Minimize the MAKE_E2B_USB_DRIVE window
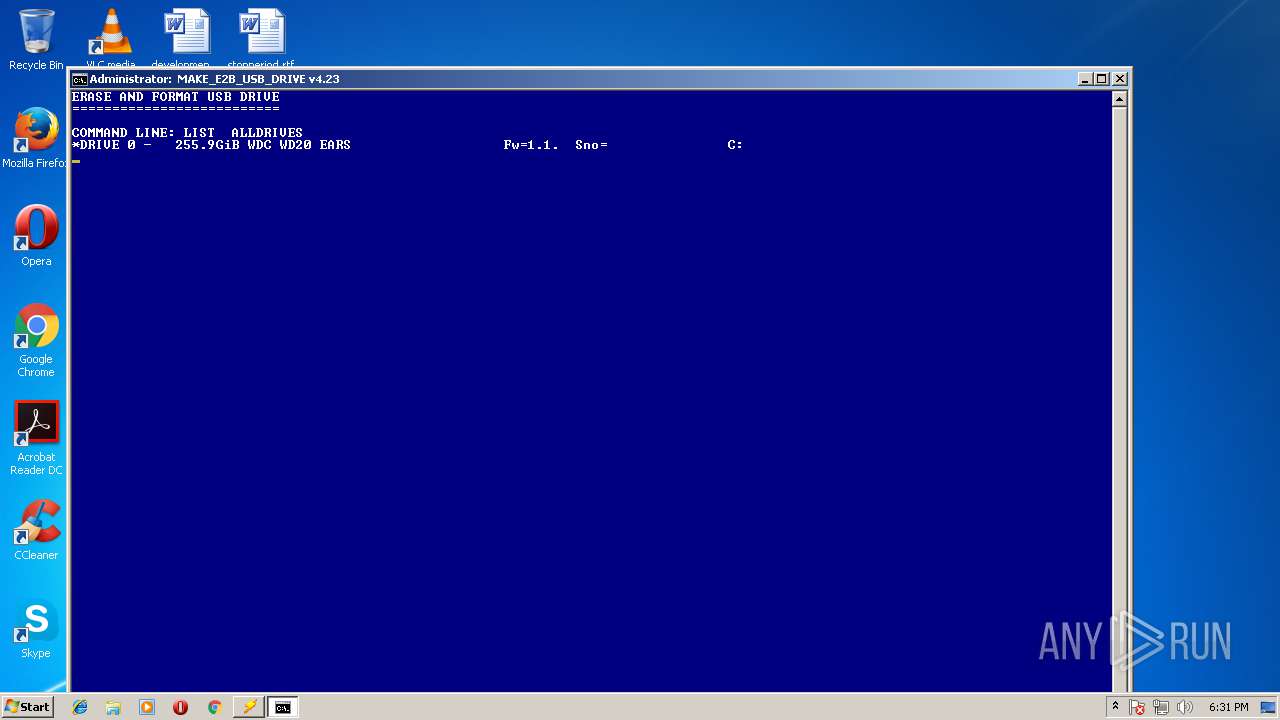This screenshot has height=720, width=1280. 1086,79
